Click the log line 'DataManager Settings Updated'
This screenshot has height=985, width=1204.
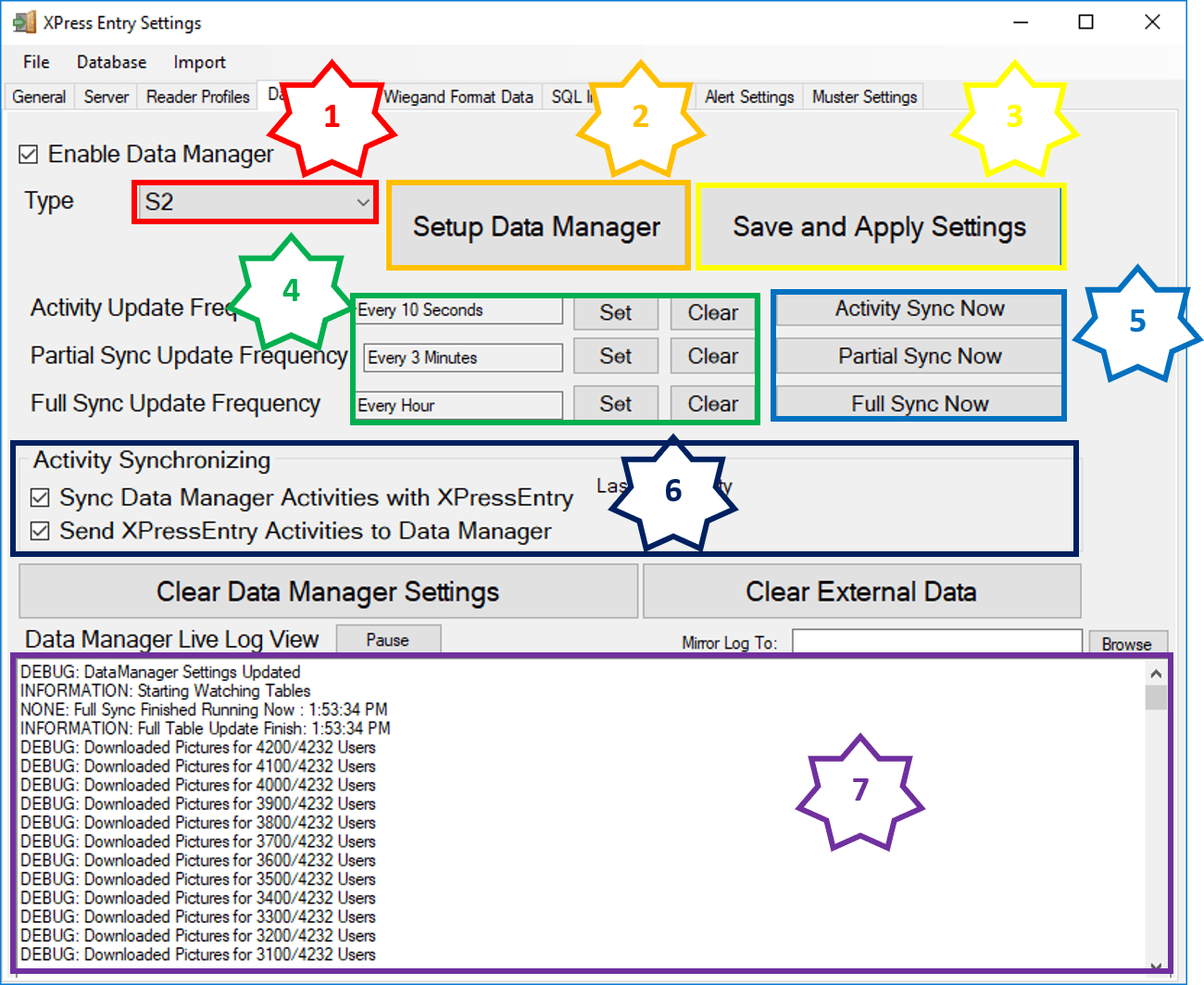160,672
